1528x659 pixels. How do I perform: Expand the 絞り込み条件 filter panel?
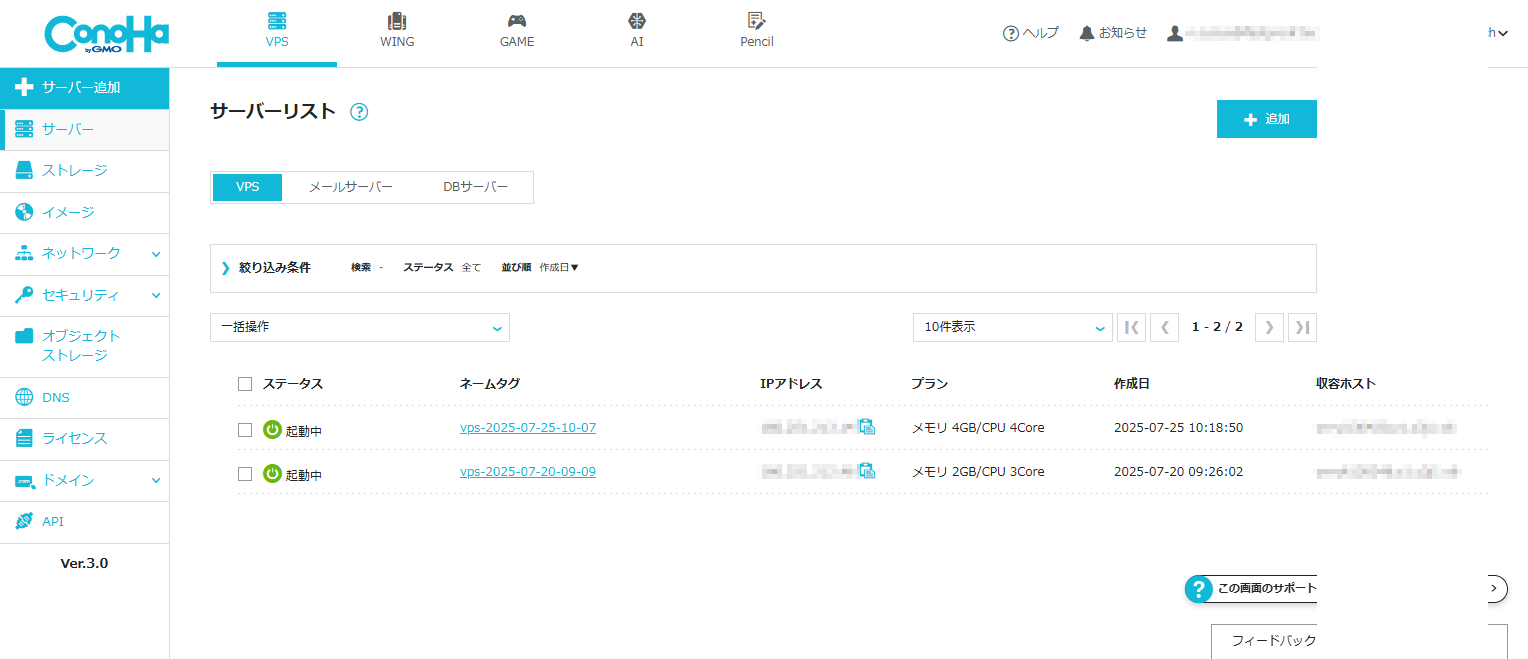click(x=266, y=268)
